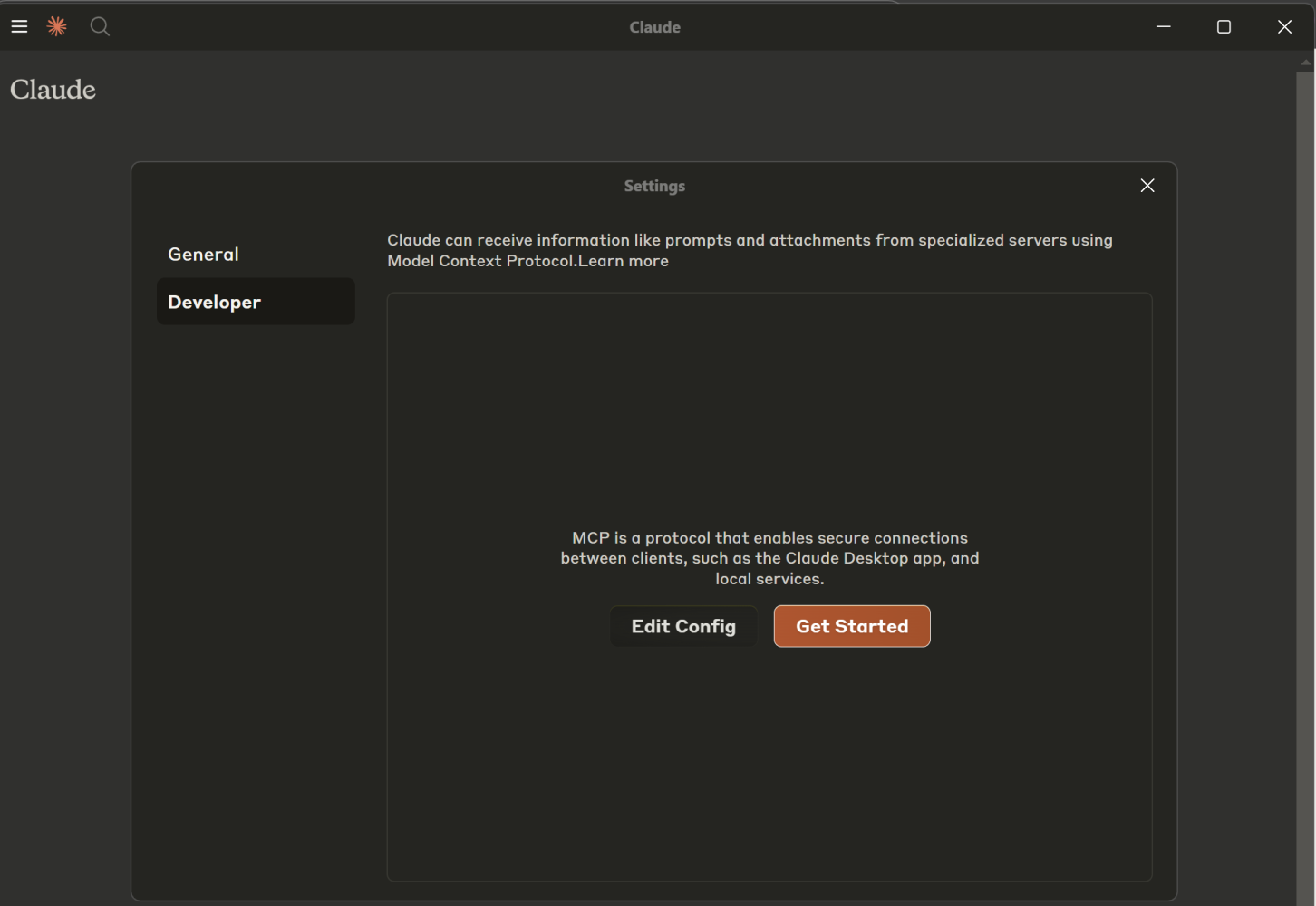Click the "MCP is a protocol" description text

(769, 558)
